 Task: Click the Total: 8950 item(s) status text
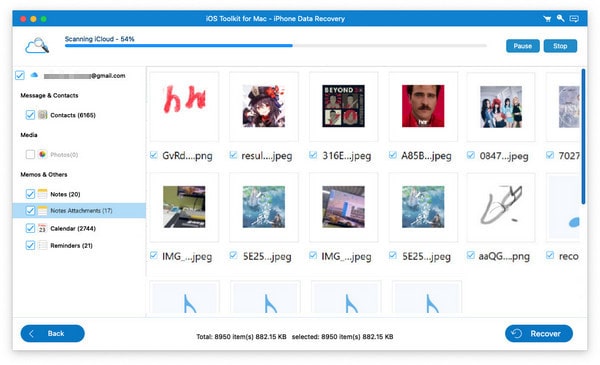[x=241, y=337]
